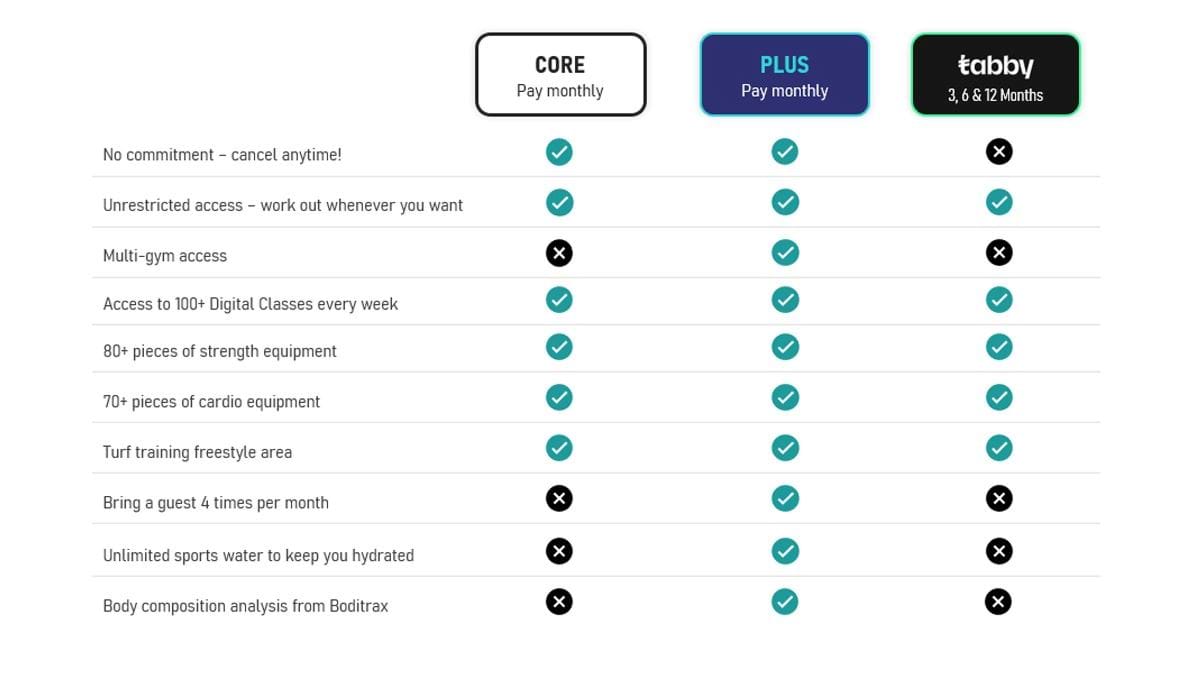The height and width of the screenshot is (680, 1191).
Task: Click tabby X icon for No commitment
Action: 998,151
